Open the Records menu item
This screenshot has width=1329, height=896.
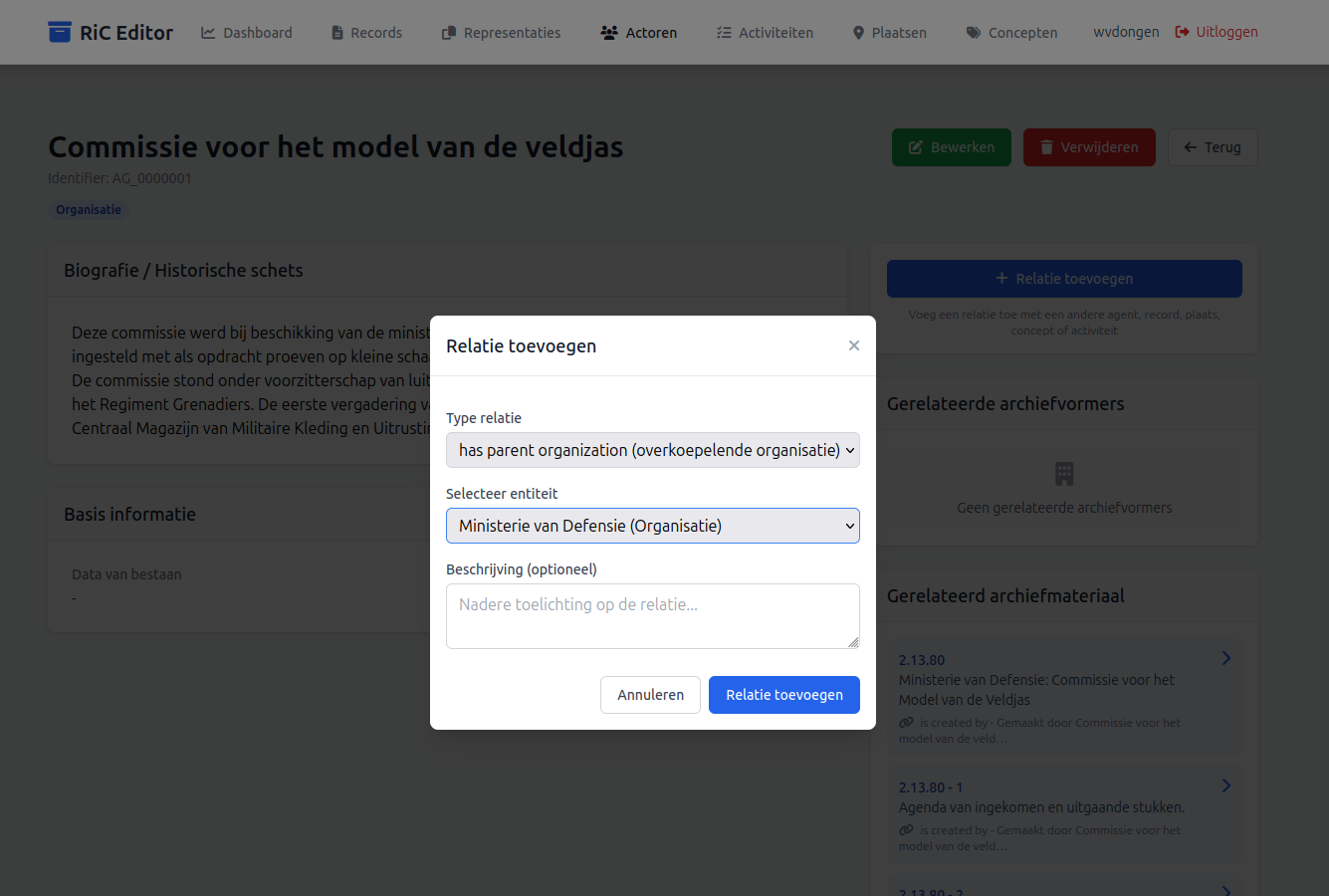tap(366, 33)
